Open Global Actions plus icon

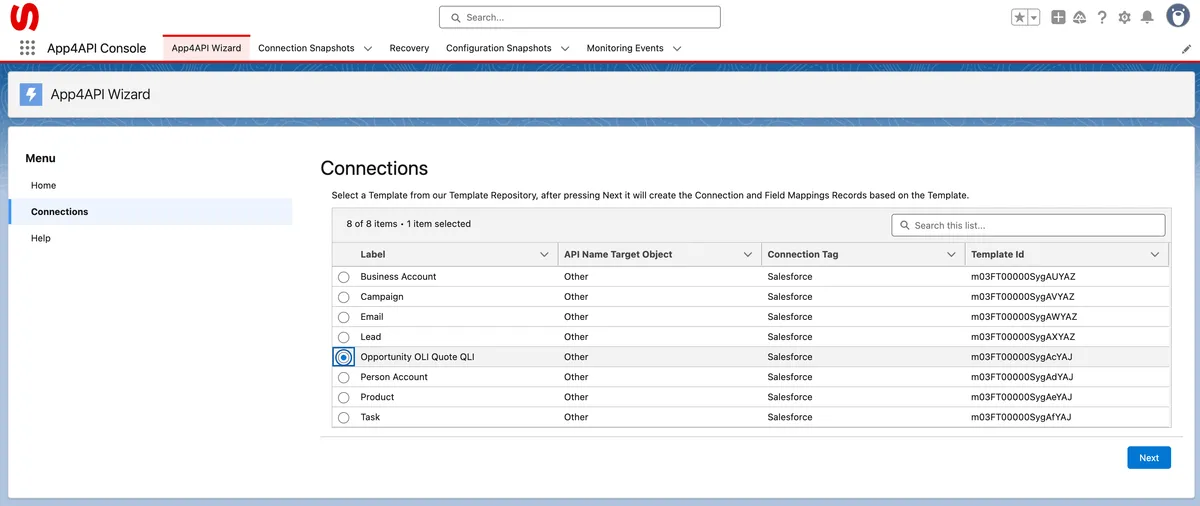pos(1059,17)
